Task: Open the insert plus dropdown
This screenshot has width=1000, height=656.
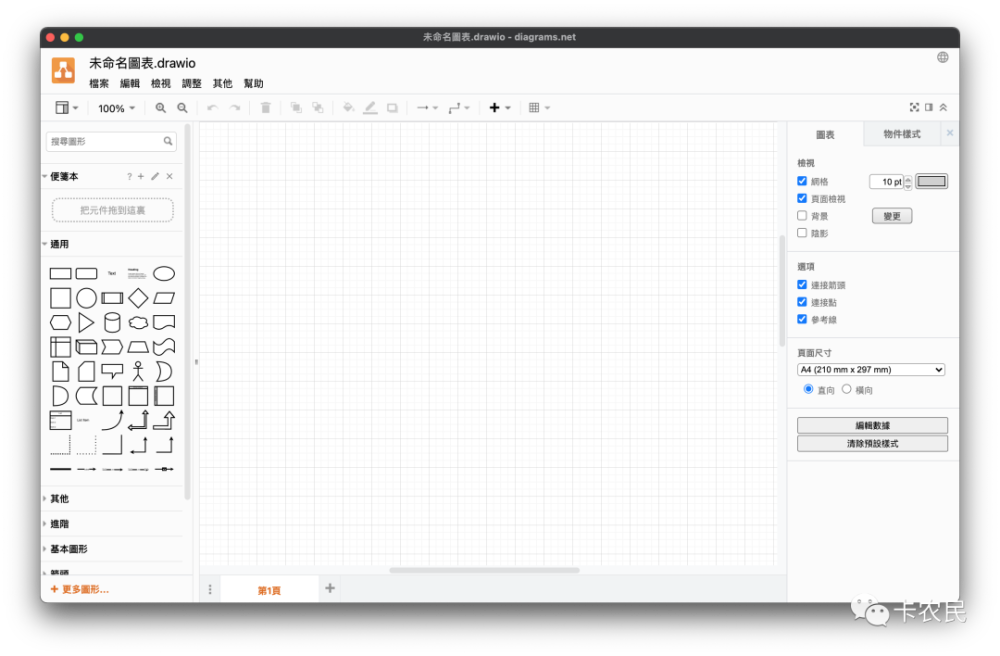Action: pyautogui.click(x=499, y=108)
